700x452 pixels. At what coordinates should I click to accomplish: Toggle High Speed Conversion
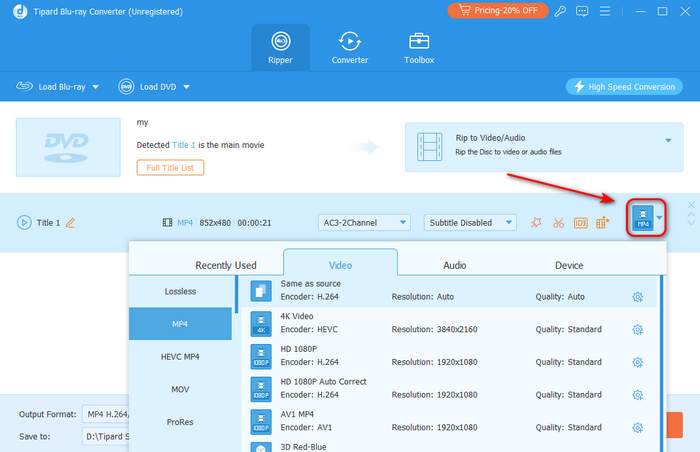(x=624, y=87)
